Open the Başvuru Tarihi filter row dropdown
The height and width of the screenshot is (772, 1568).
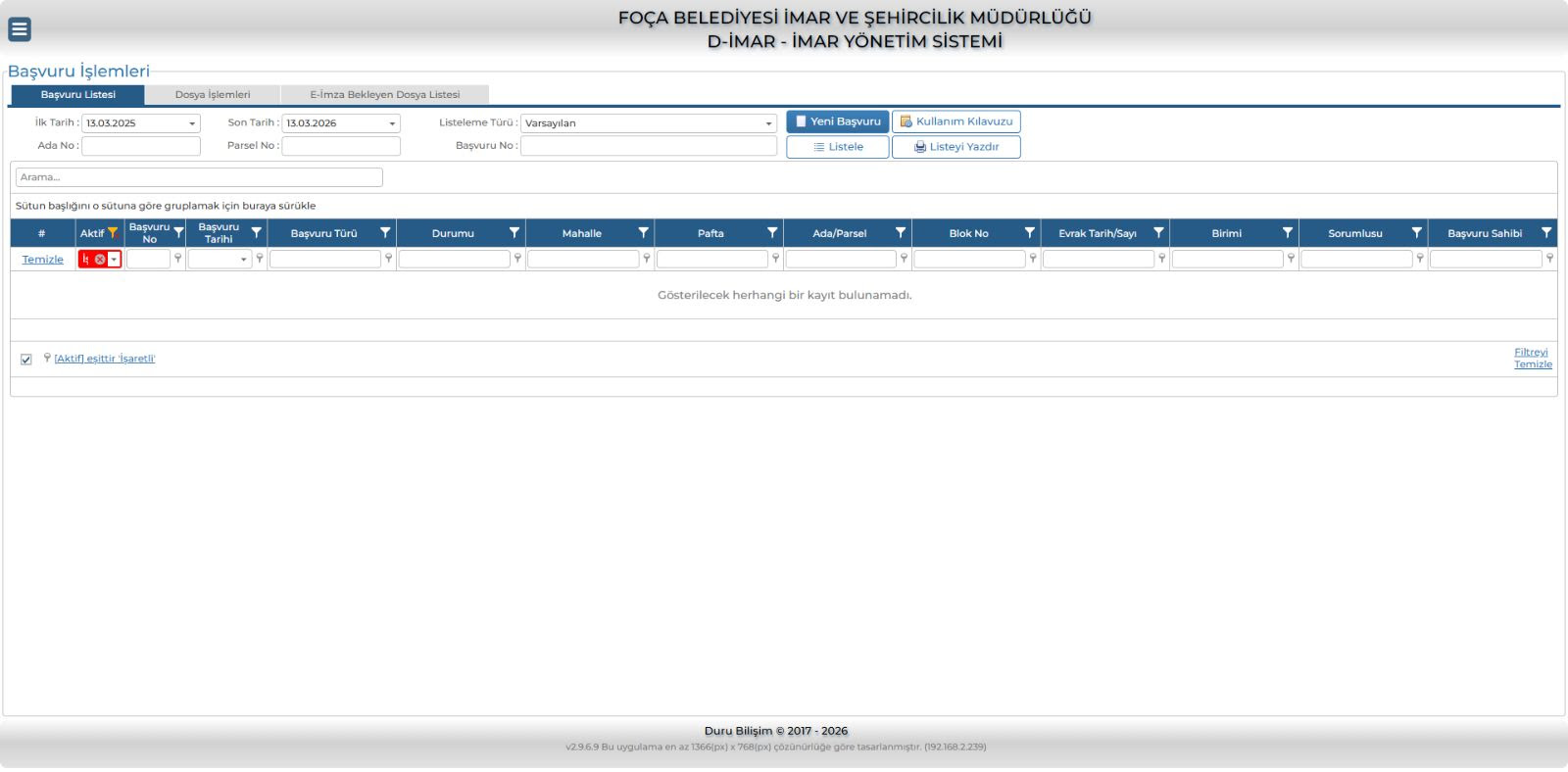point(244,260)
